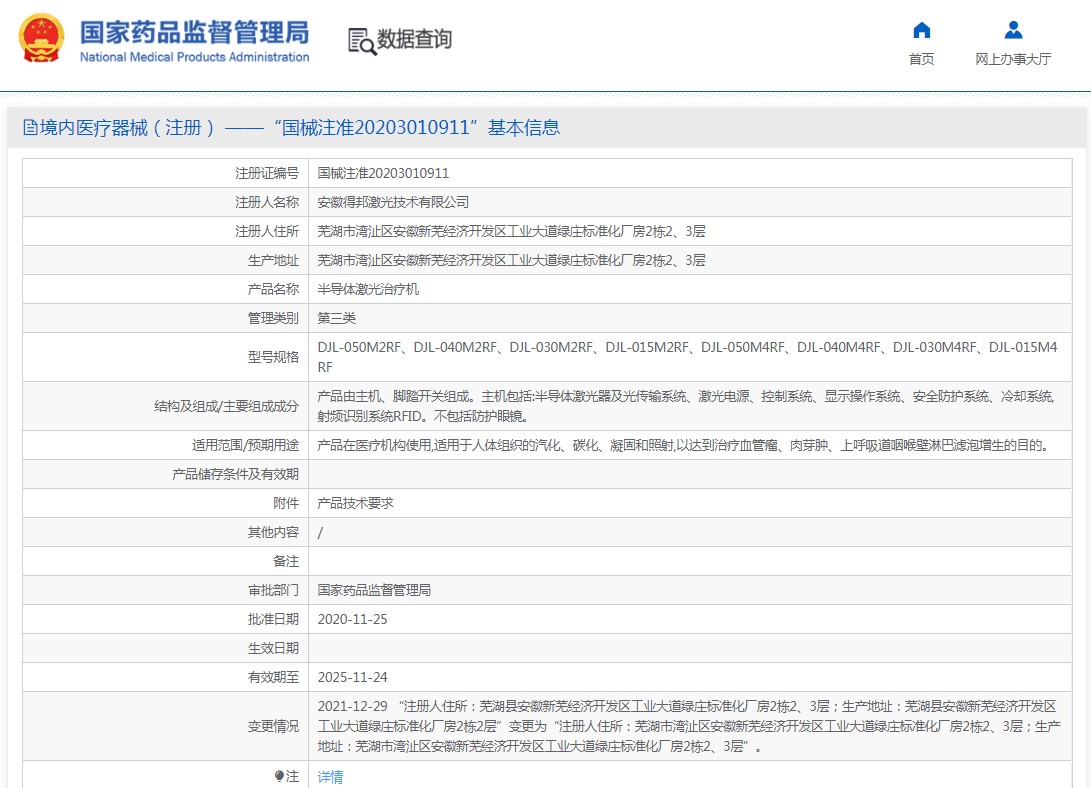Click the 附件 label cell
Image resolution: width=1091 pixels, height=788 pixels.
[x=166, y=503]
